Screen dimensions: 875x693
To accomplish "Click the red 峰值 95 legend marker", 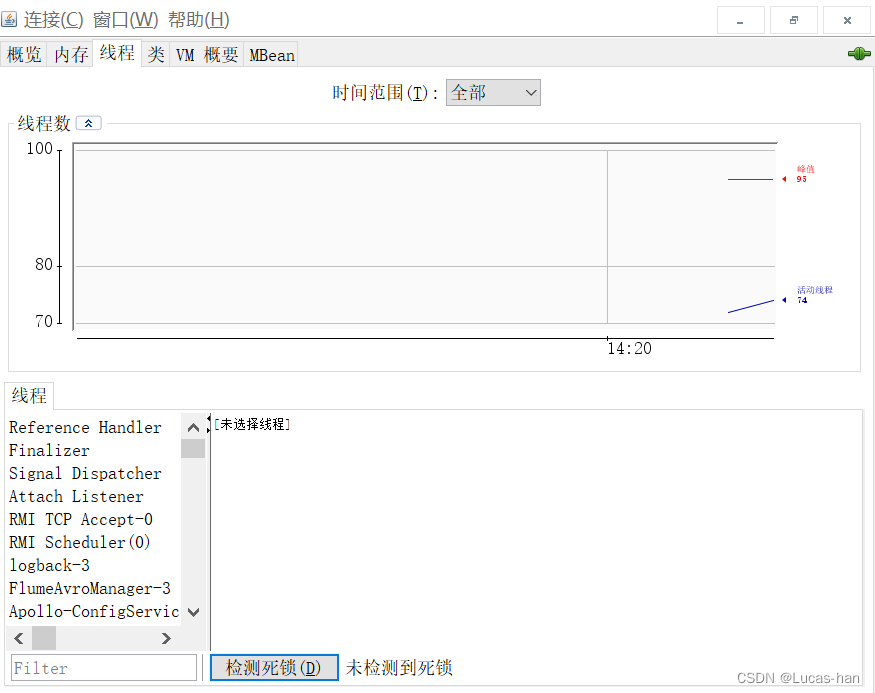I will (x=784, y=179).
